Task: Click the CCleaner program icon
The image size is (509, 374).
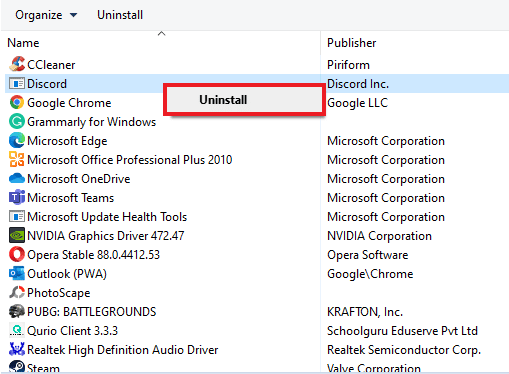Action: (x=17, y=64)
